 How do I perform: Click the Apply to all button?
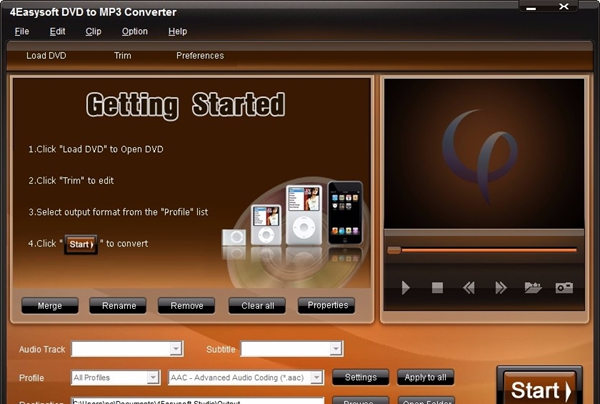click(426, 377)
